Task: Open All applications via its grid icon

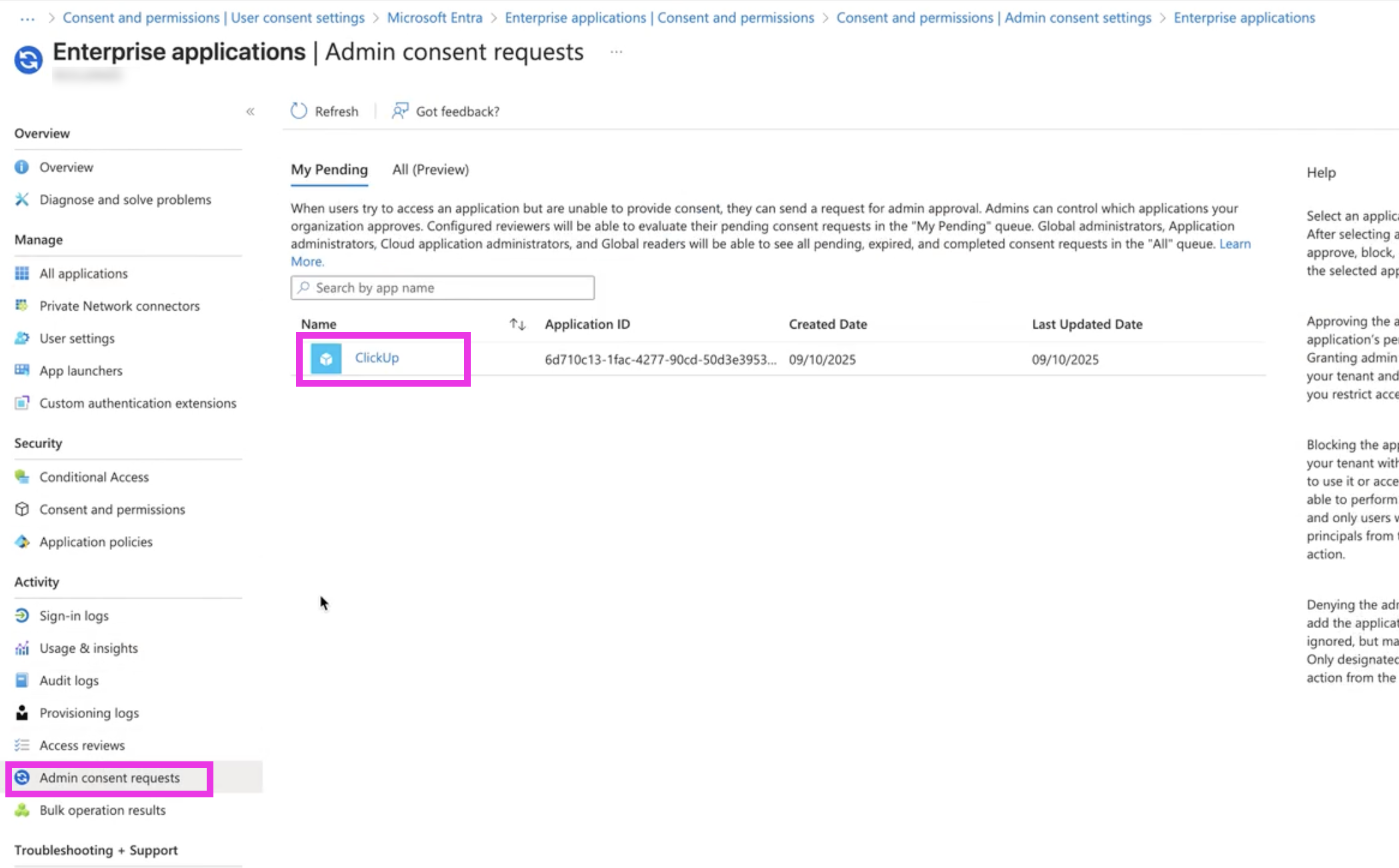Action: (x=22, y=273)
